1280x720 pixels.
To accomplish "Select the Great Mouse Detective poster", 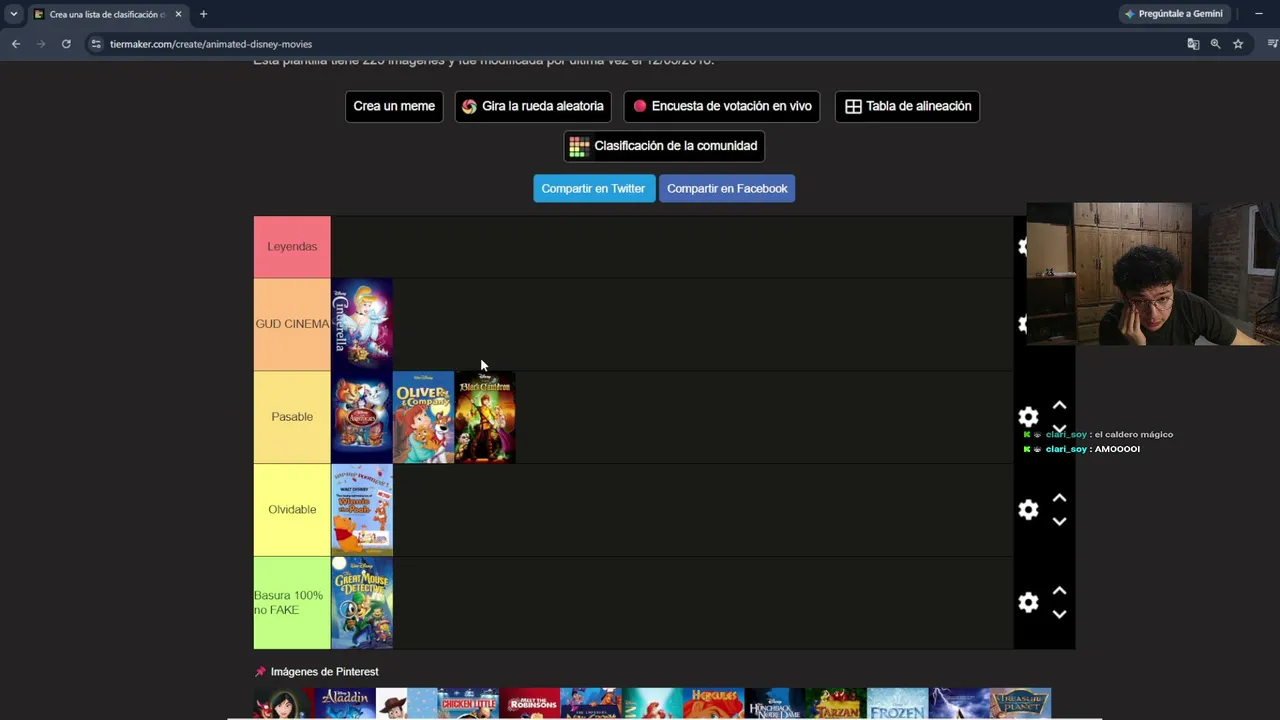I will click(362, 603).
